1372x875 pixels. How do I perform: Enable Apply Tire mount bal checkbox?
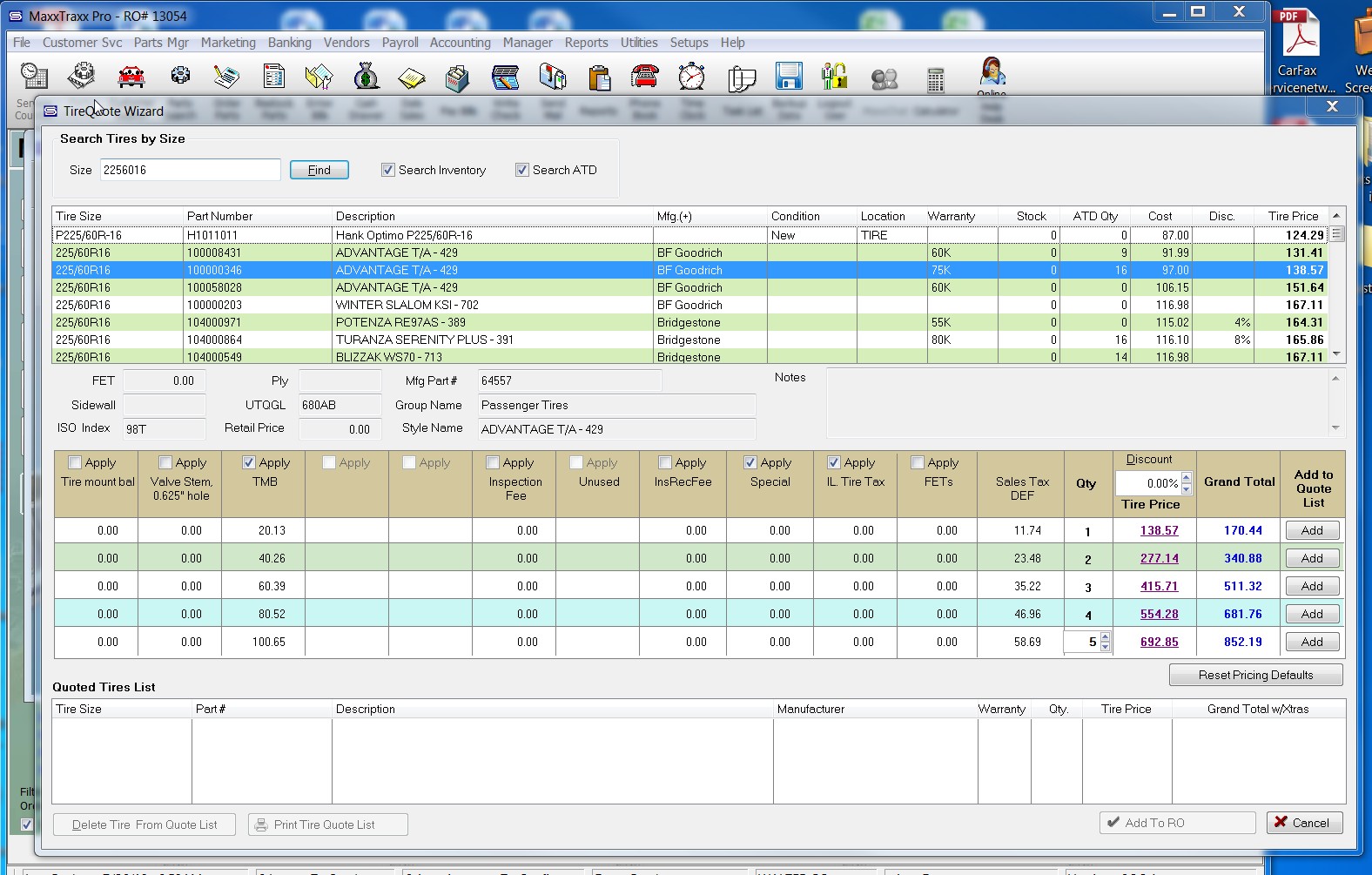coord(75,462)
